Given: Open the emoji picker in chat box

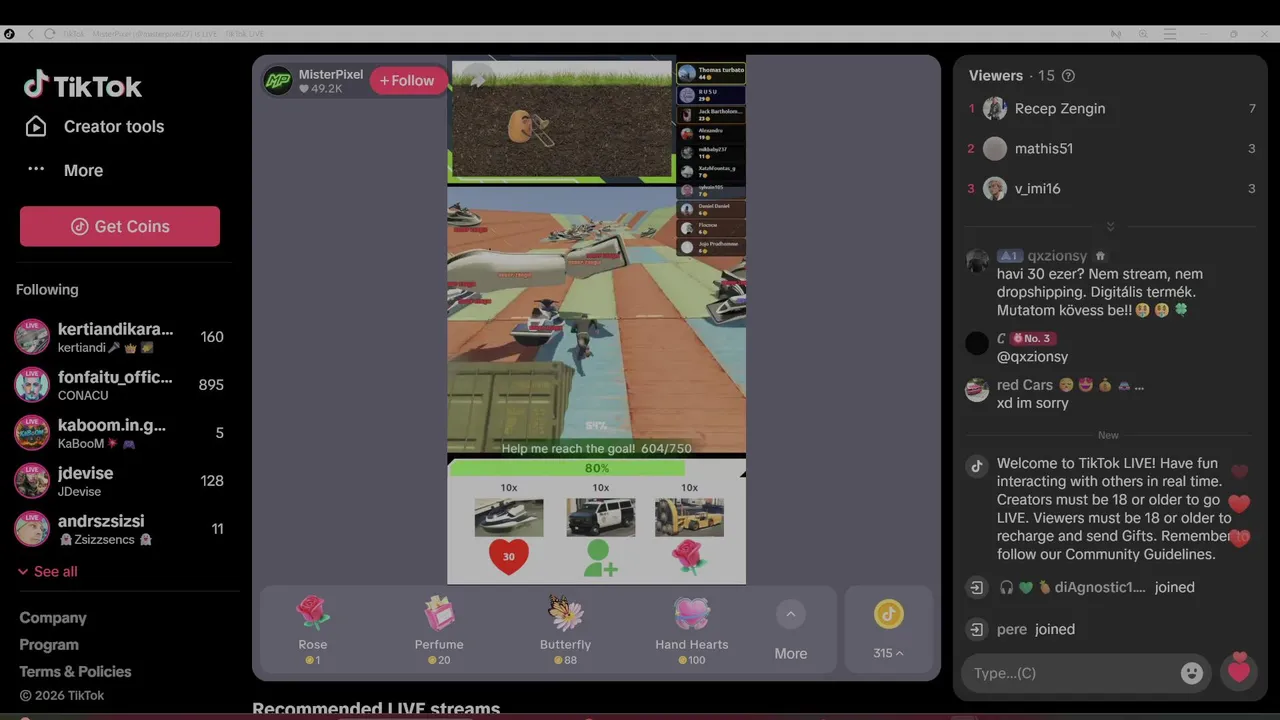Looking at the screenshot, I should pos(1191,673).
